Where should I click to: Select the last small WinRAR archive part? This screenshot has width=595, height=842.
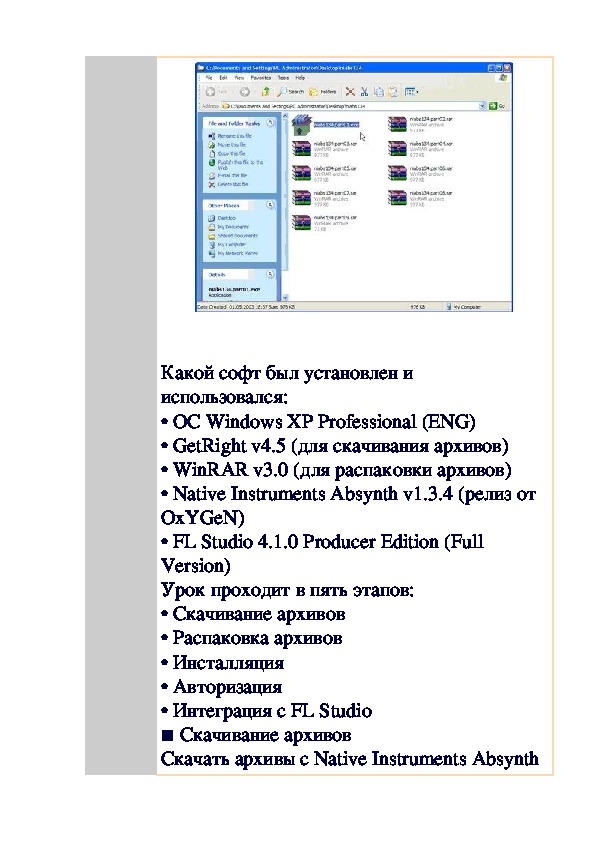point(302,221)
